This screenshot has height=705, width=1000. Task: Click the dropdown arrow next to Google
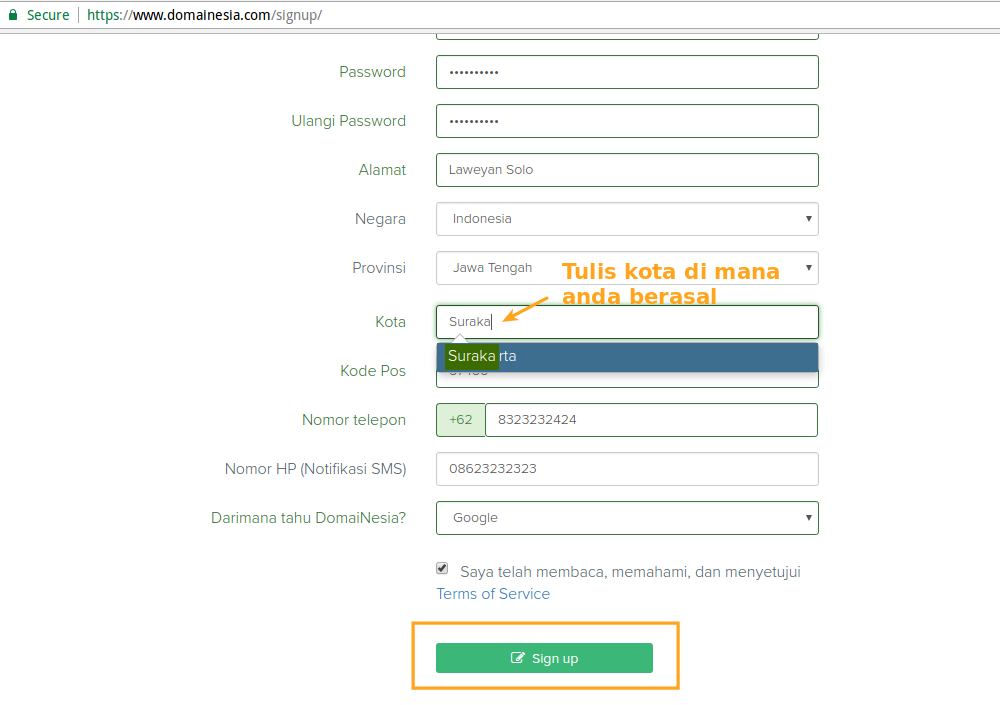tap(809, 518)
